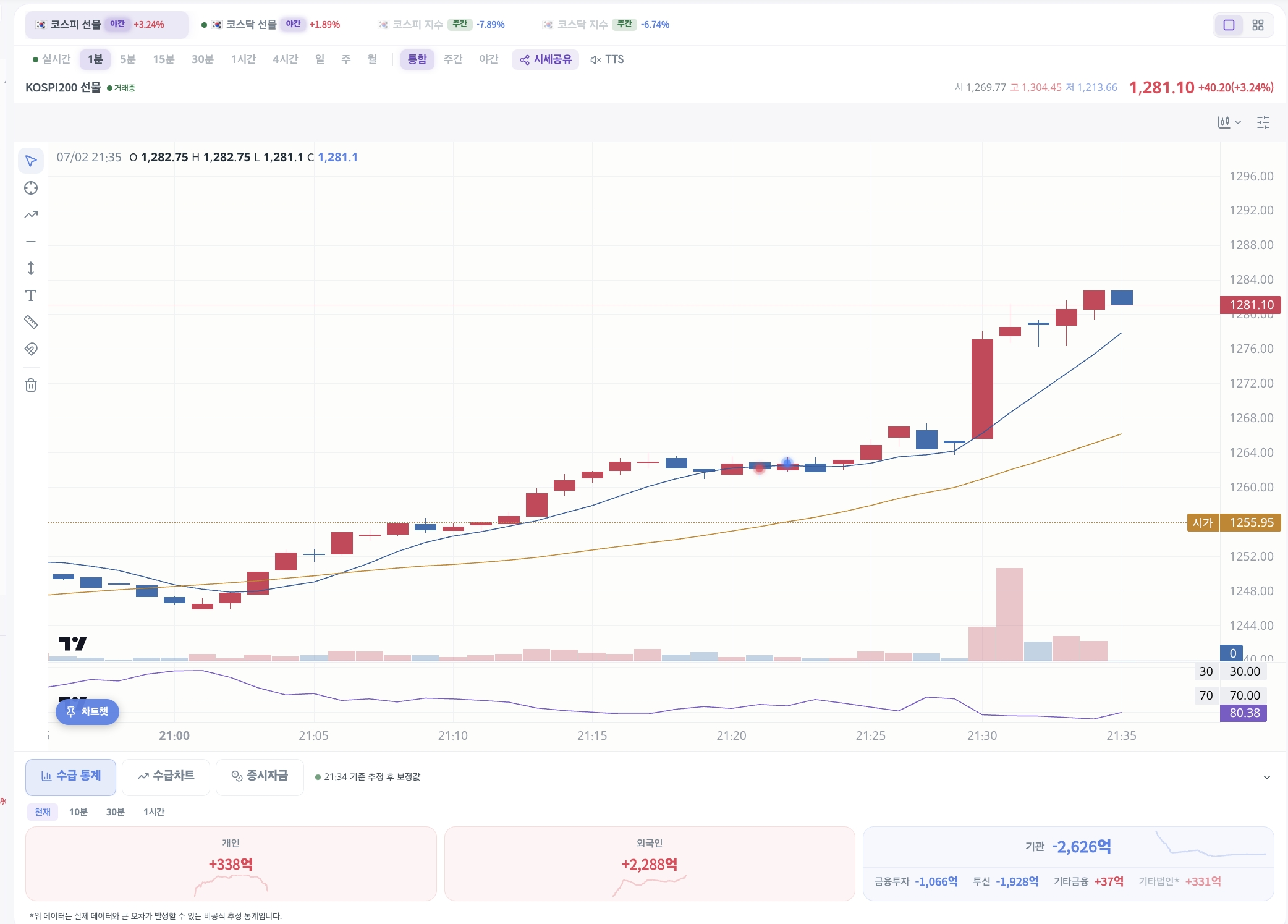The height and width of the screenshot is (924, 1288).
Task: Open the chart settings sliders icon
Action: (x=1263, y=122)
